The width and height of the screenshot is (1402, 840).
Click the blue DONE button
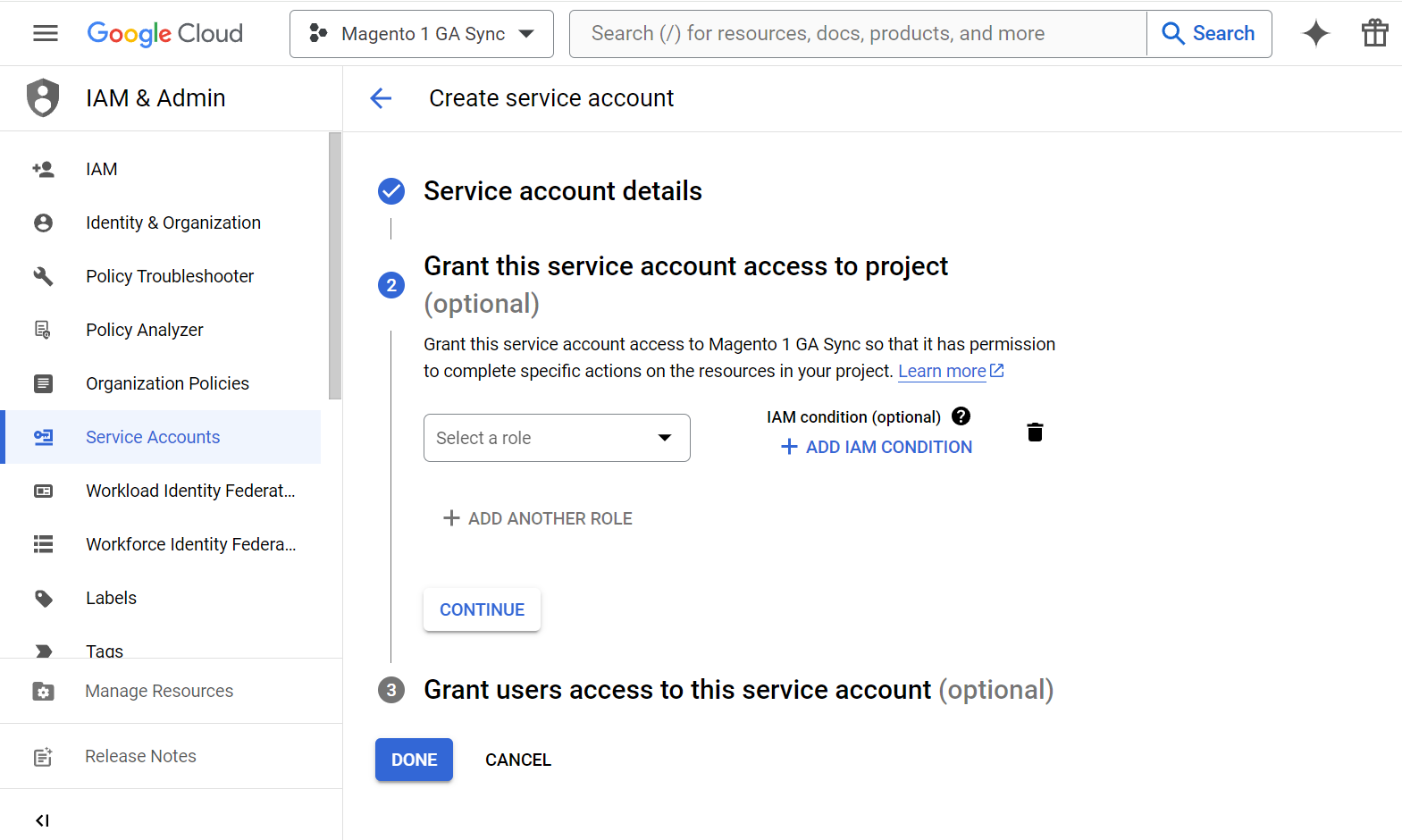[x=414, y=760]
